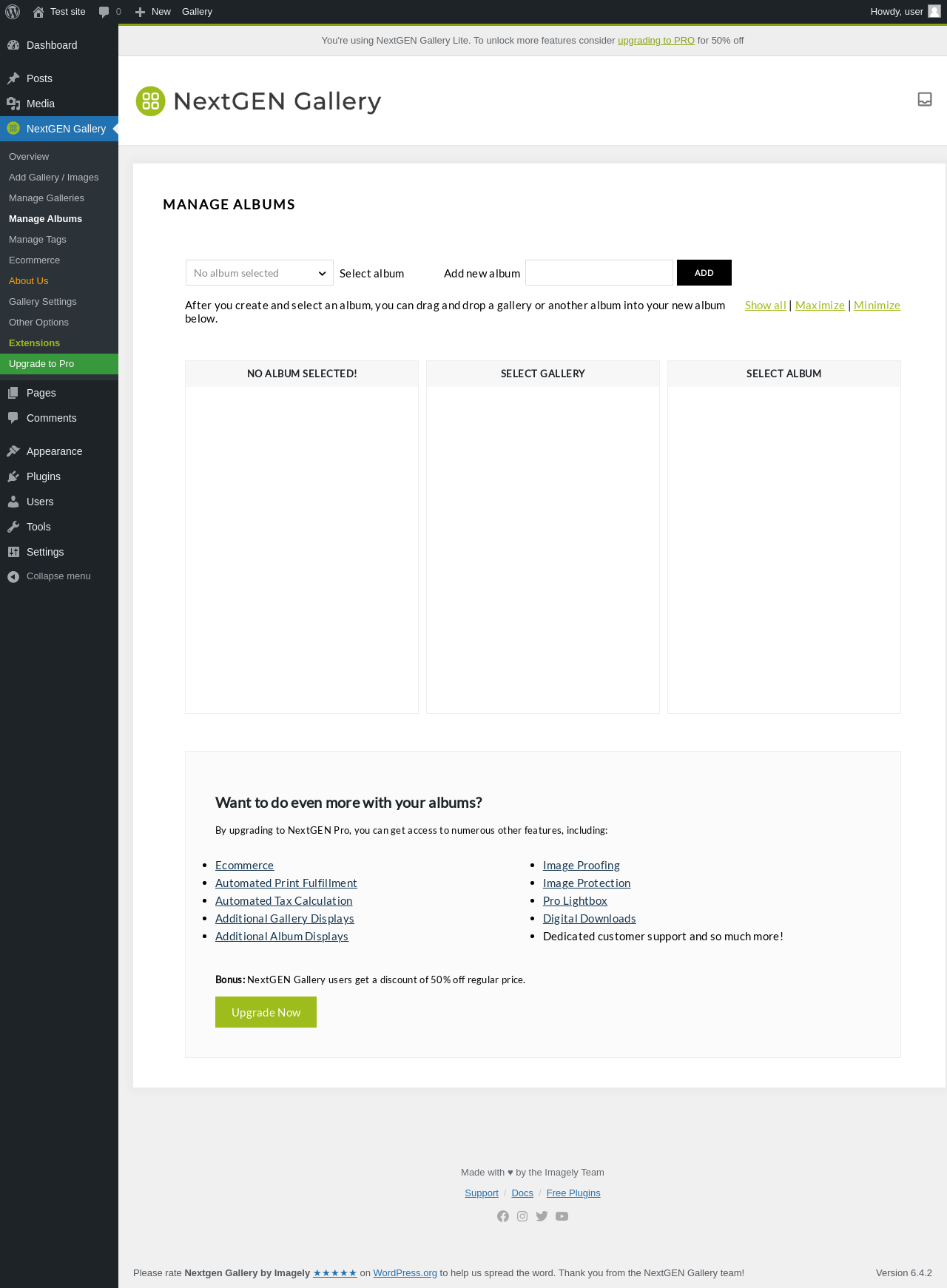The image size is (947, 1288).
Task: Open About Us submenu item
Action: point(28,281)
